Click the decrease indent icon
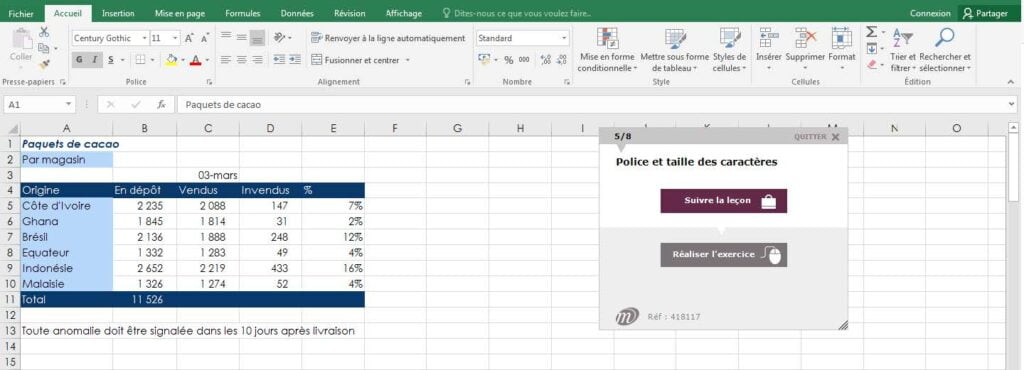The image size is (1024, 370). point(279,59)
